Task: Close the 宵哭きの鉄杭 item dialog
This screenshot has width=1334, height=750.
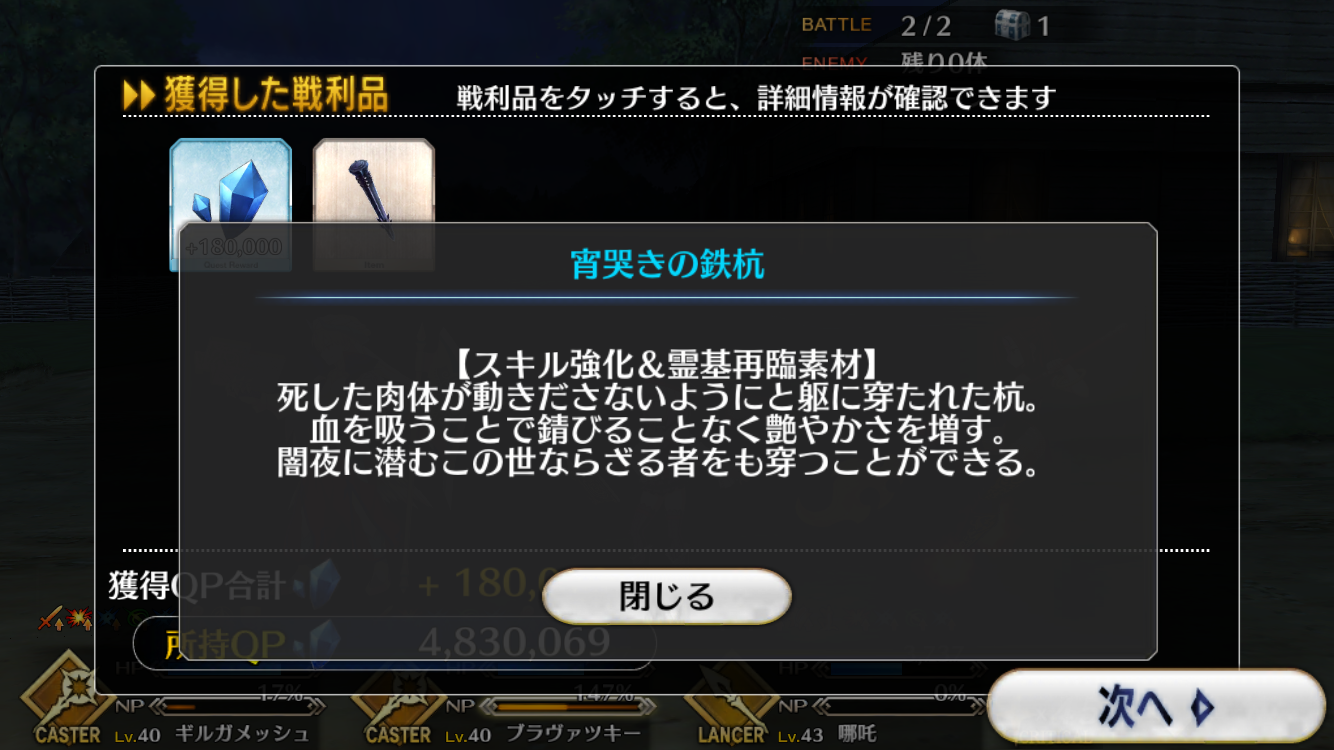Action: 667,596
